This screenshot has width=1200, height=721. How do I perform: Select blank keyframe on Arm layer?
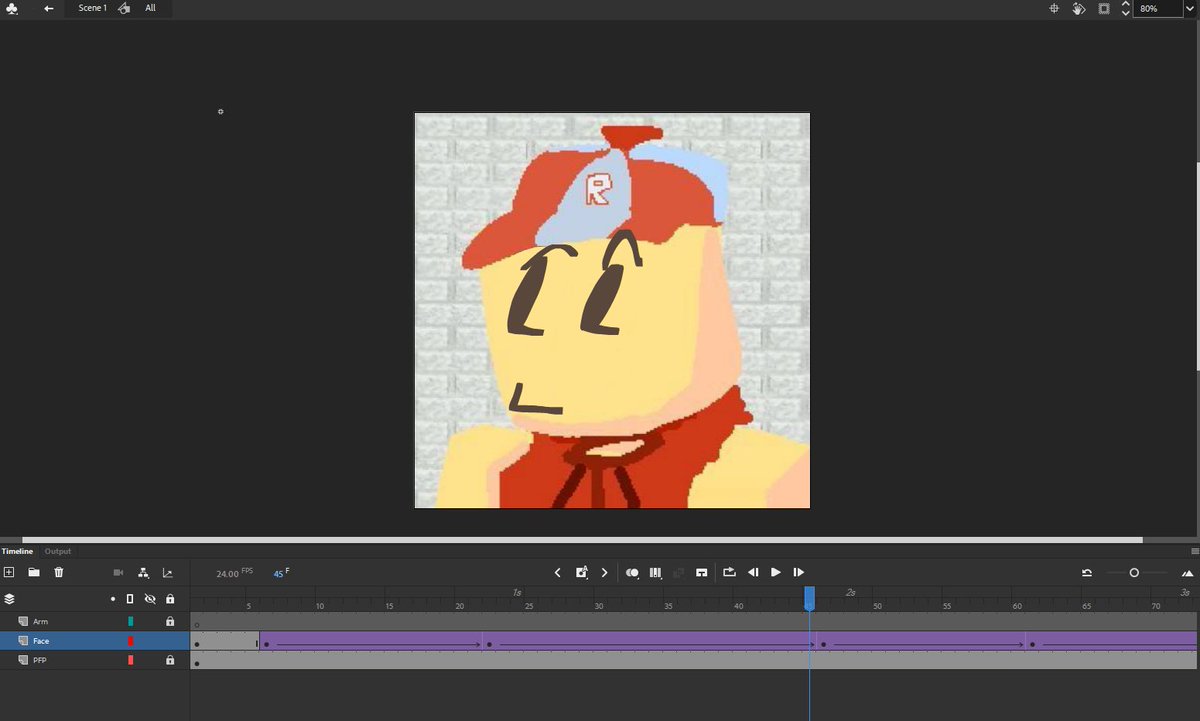(197, 625)
